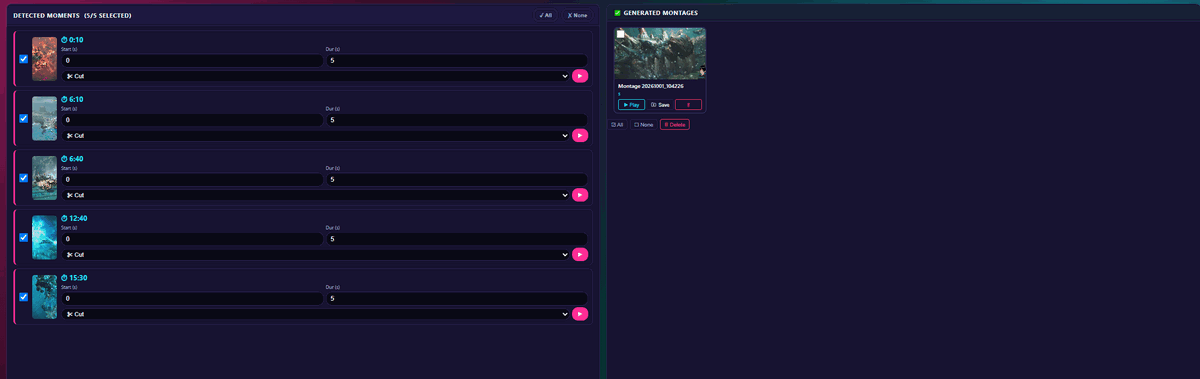This screenshot has height=379, width=1200.
Task: Save the generated montage
Action: (660, 104)
